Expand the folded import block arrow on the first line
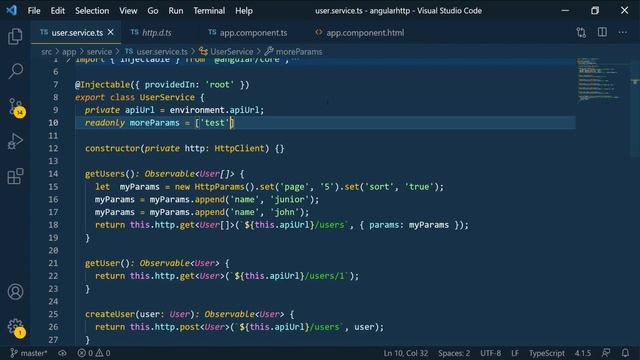 click(x=69, y=60)
